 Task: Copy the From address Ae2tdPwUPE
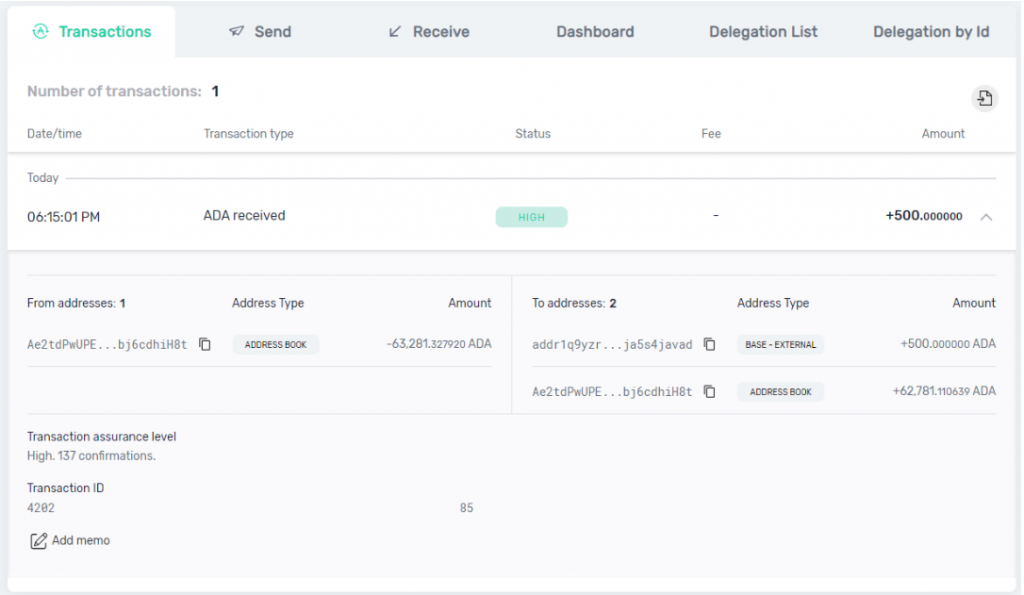tap(205, 344)
